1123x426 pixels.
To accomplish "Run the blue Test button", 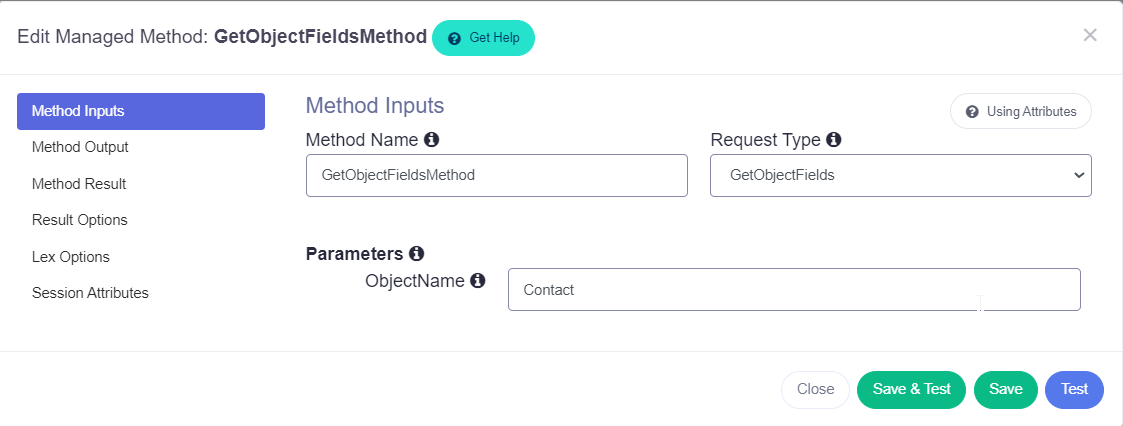I will pos(1074,390).
